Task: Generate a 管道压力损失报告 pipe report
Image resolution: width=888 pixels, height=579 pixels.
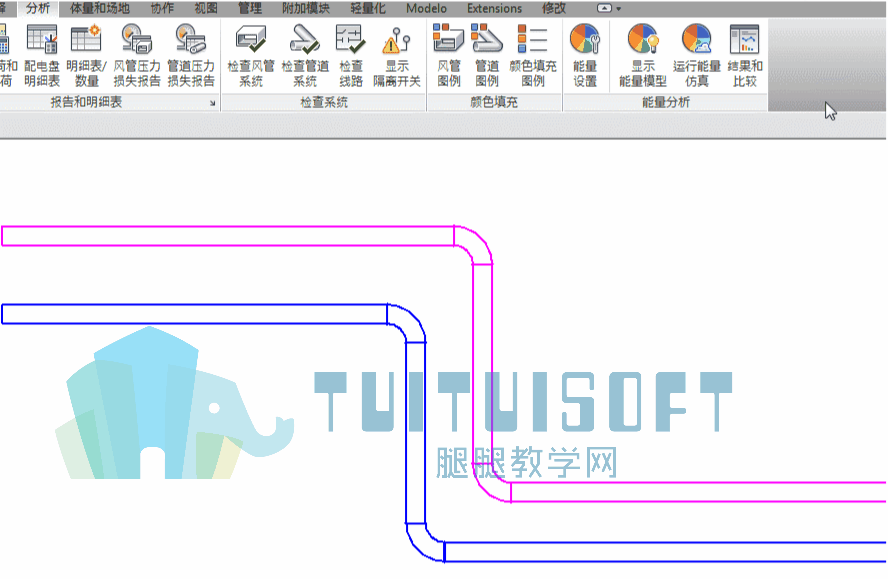Action: pos(191,56)
